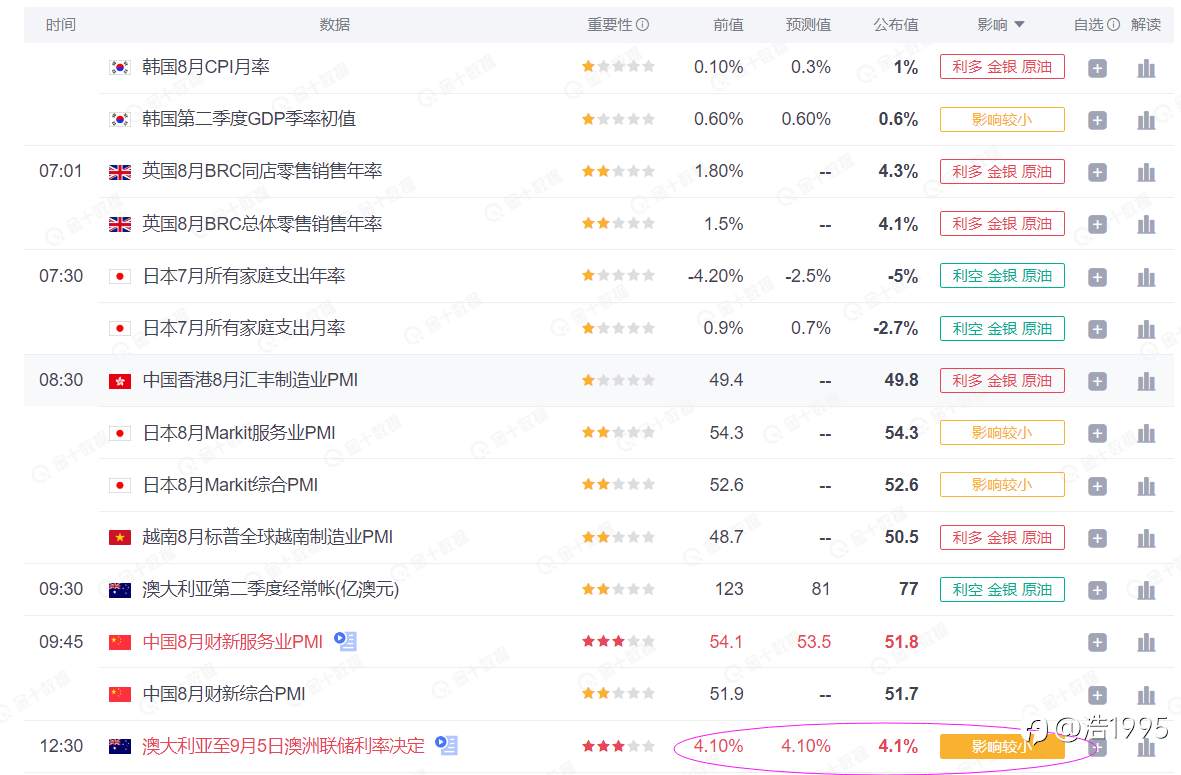Open the 澳大利亚至9月5日澳洲联储利率决定 link
Viewport: 1181px width, 775px height.
(x=283, y=746)
